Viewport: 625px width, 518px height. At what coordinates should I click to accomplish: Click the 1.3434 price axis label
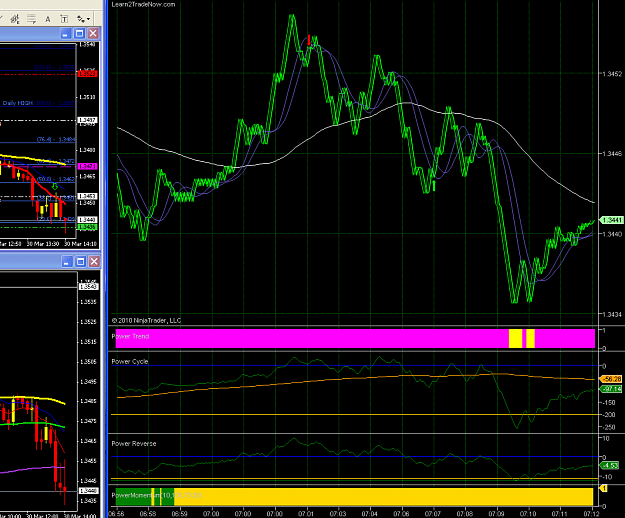(x=612, y=314)
